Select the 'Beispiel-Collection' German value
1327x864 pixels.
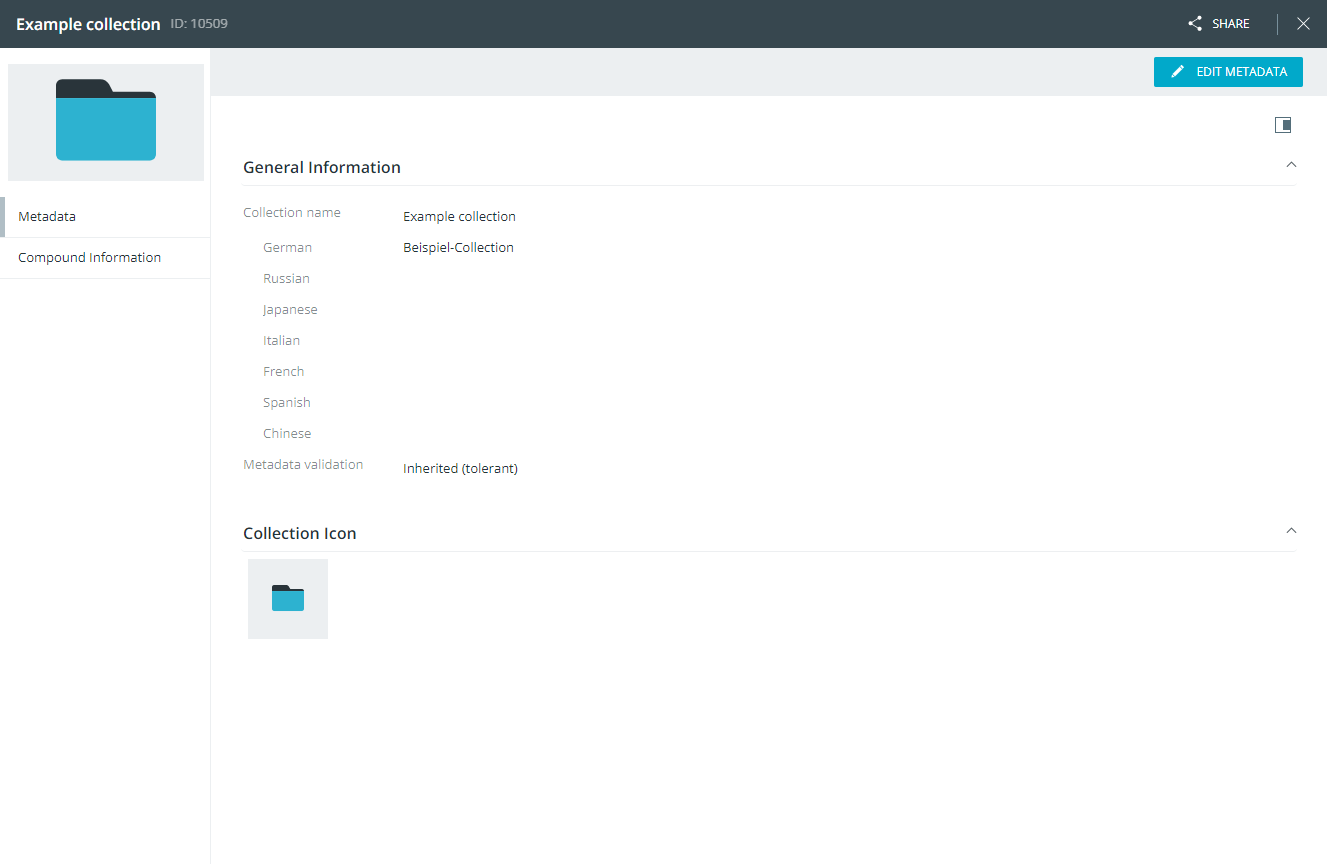click(x=458, y=248)
